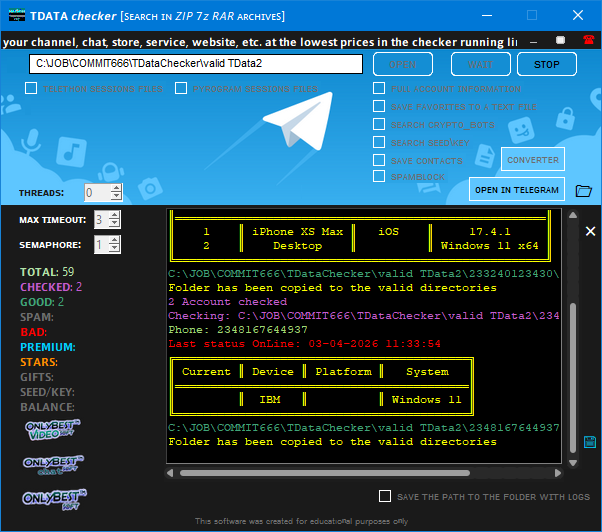Click the blue save log disk icon
The height and width of the screenshot is (532, 602).
point(589,442)
